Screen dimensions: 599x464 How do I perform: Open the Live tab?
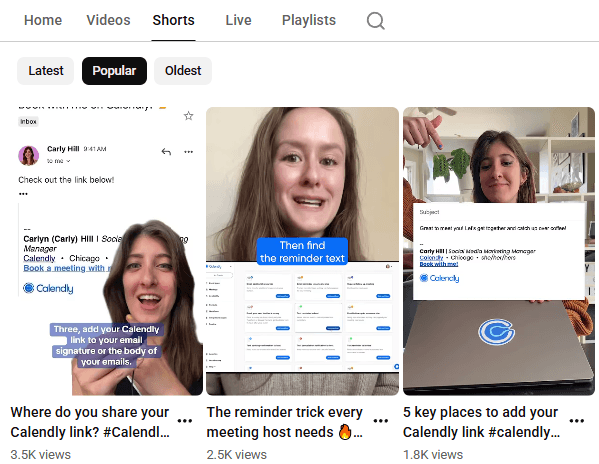pos(238,20)
